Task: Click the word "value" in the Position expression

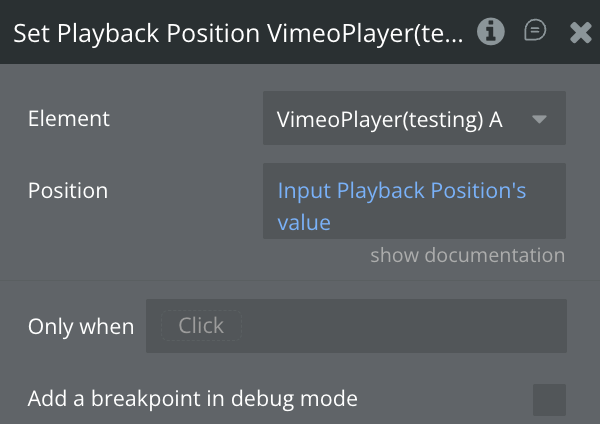Action: coord(304,222)
